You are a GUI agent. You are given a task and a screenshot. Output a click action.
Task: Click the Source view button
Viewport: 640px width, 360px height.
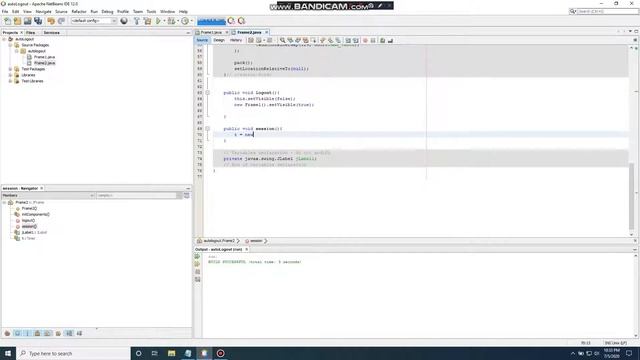[x=202, y=40]
